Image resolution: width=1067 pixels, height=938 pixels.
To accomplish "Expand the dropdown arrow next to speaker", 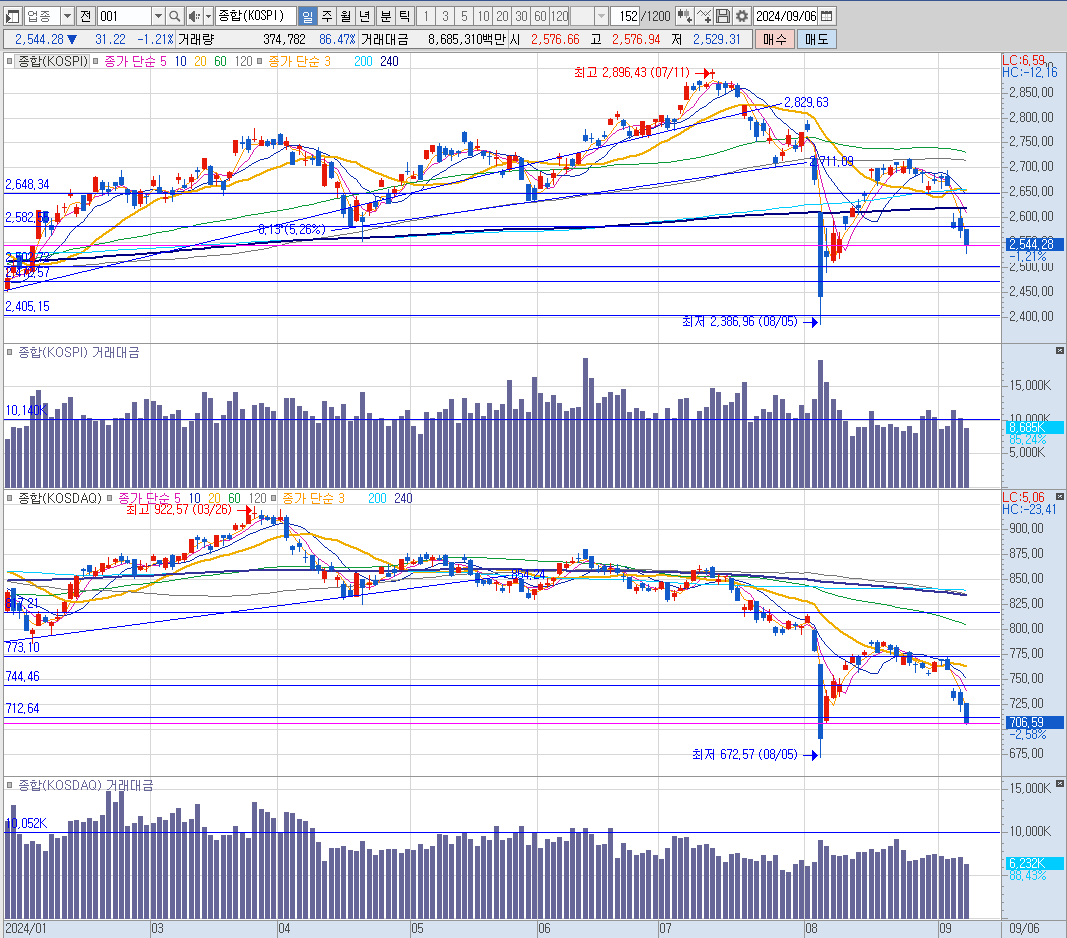I will coord(208,16).
